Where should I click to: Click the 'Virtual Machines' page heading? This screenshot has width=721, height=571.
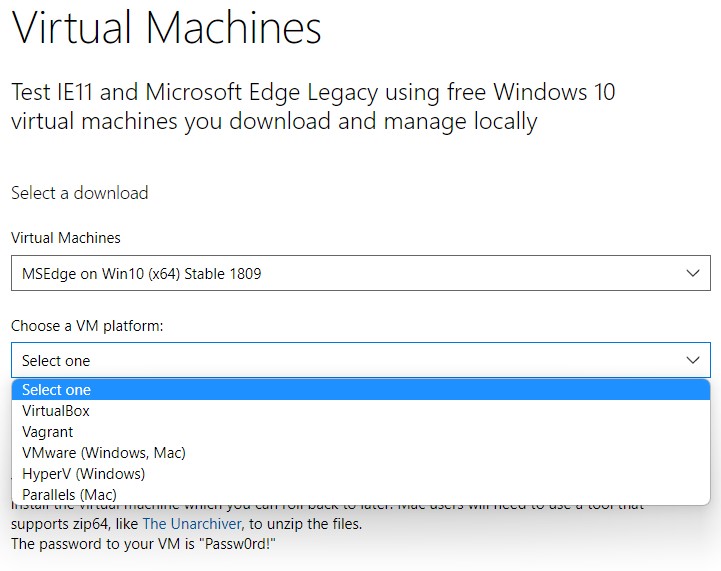(166, 28)
